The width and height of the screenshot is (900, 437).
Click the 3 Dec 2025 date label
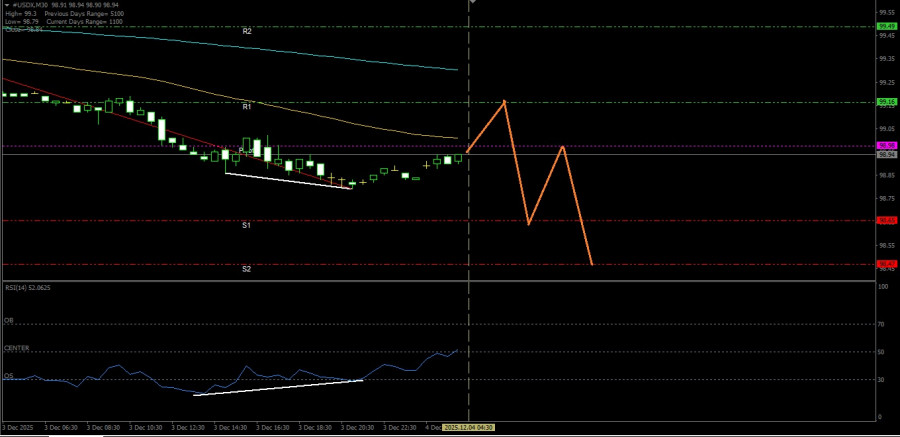click(18, 428)
